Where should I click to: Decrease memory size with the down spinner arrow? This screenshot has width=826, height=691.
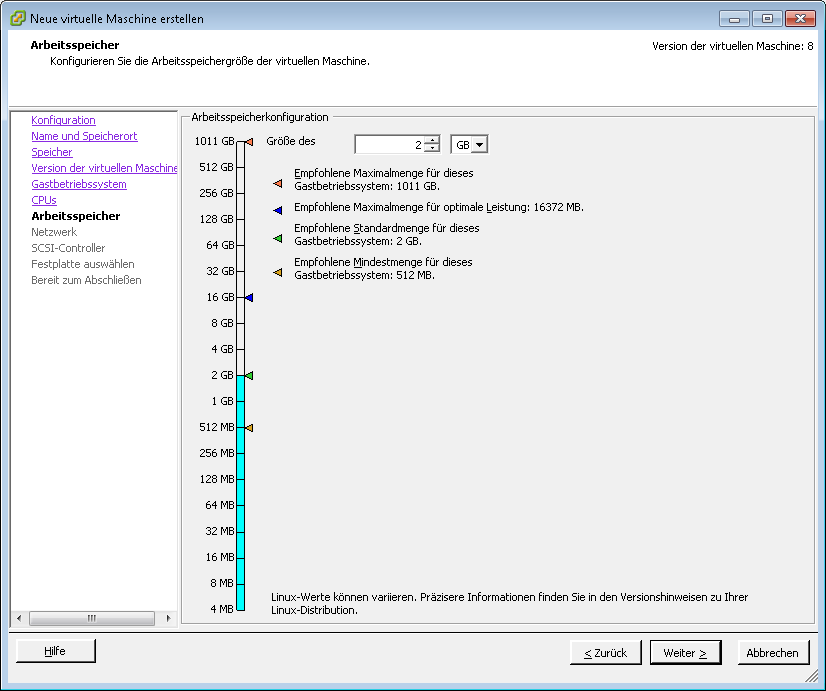[x=432, y=149]
